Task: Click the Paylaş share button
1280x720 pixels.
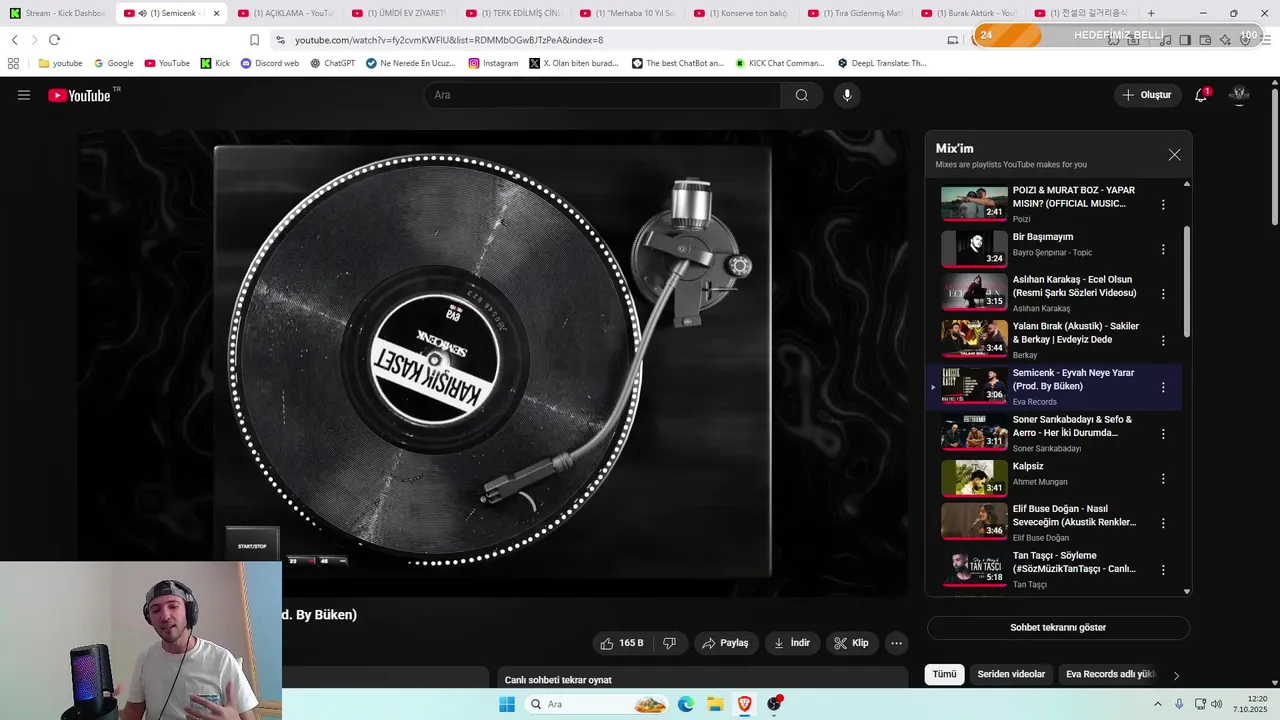Action: [x=725, y=643]
